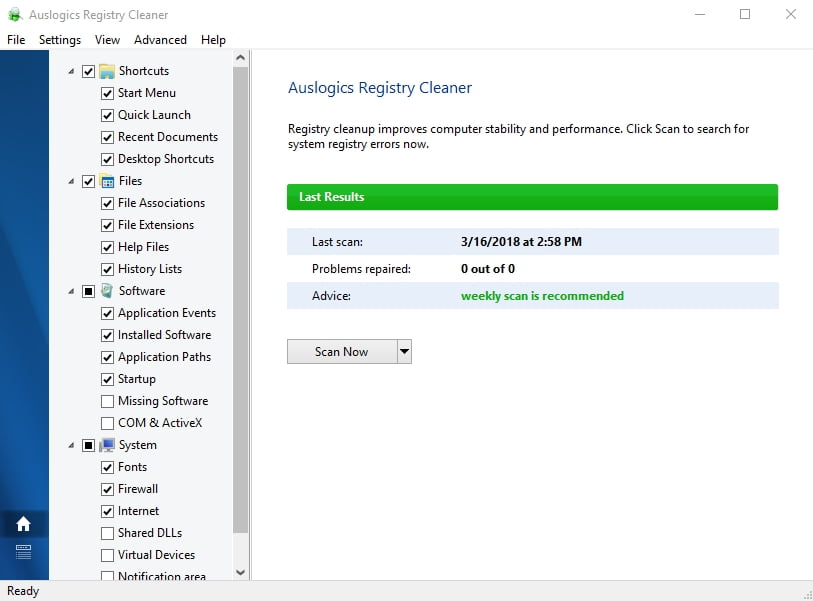The width and height of the screenshot is (813, 601).
Task: Select the Shortcuts label in tree
Action: 144,71
